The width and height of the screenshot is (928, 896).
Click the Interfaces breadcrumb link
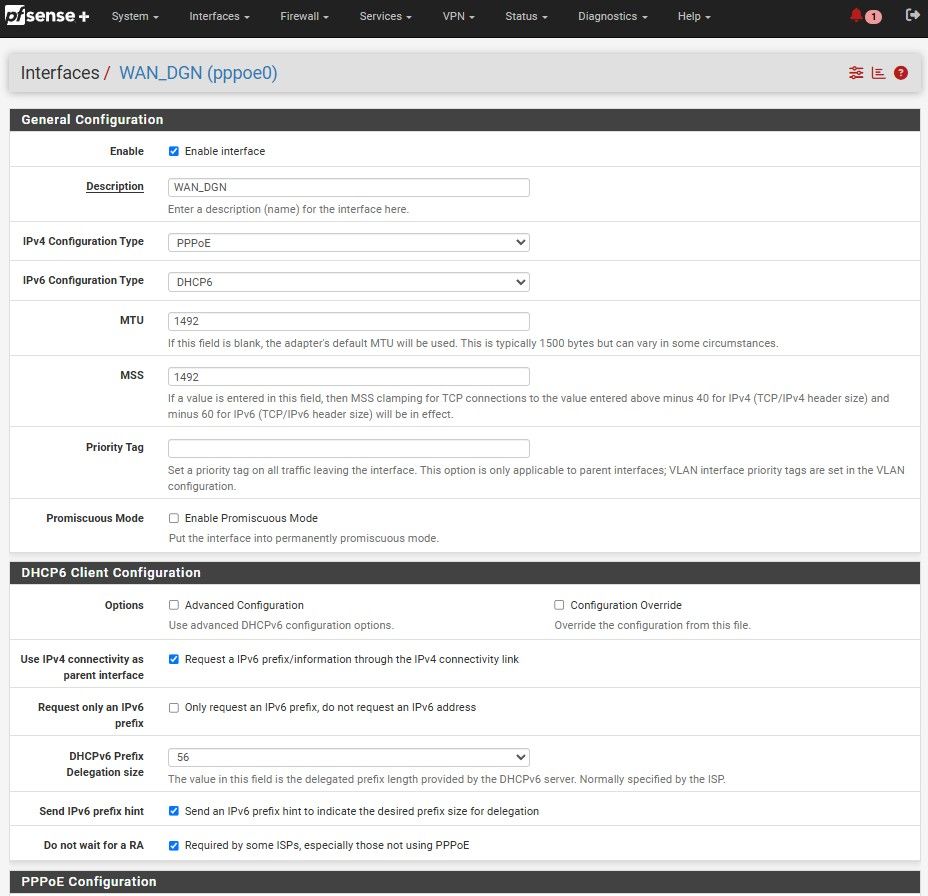click(x=60, y=73)
